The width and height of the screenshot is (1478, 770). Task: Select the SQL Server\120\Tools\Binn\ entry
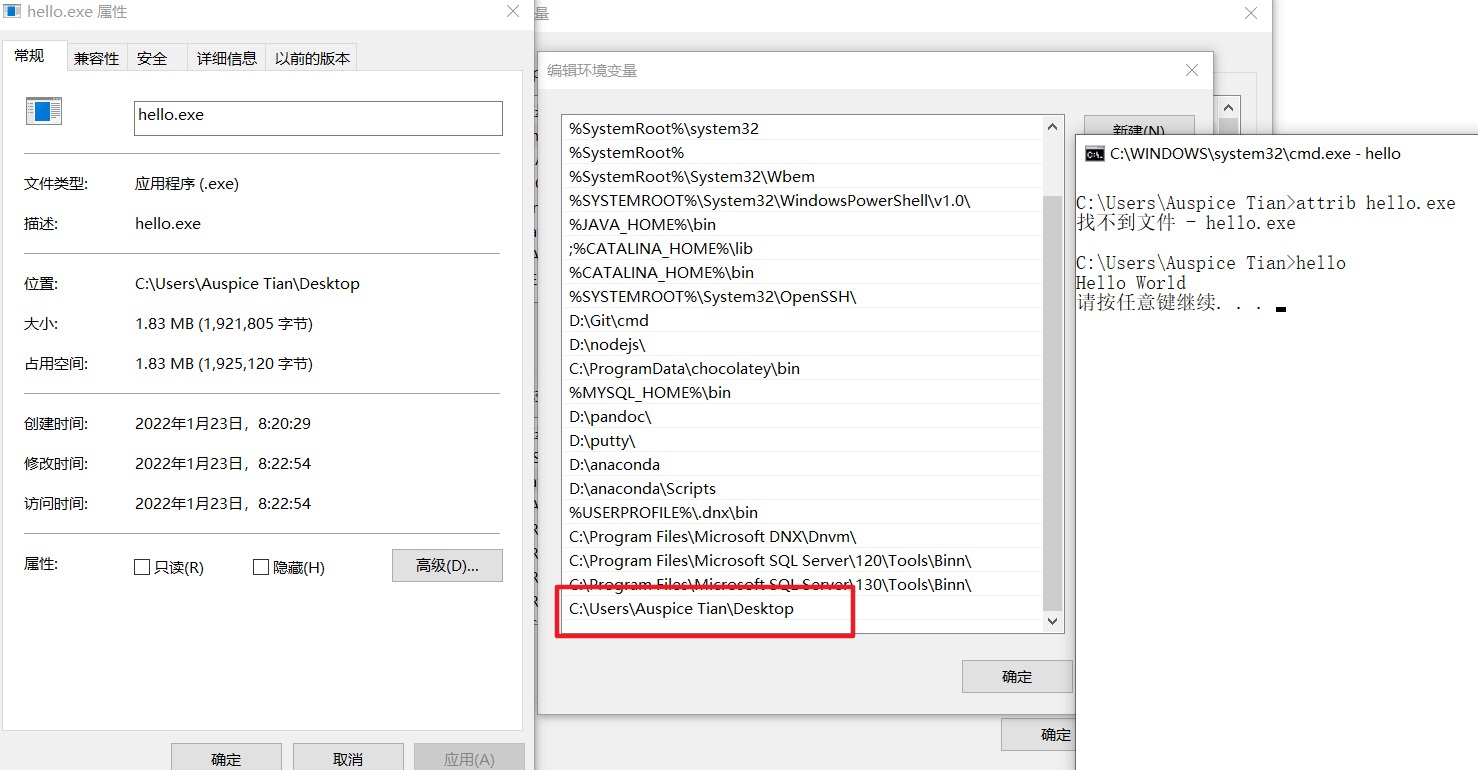pos(801,560)
